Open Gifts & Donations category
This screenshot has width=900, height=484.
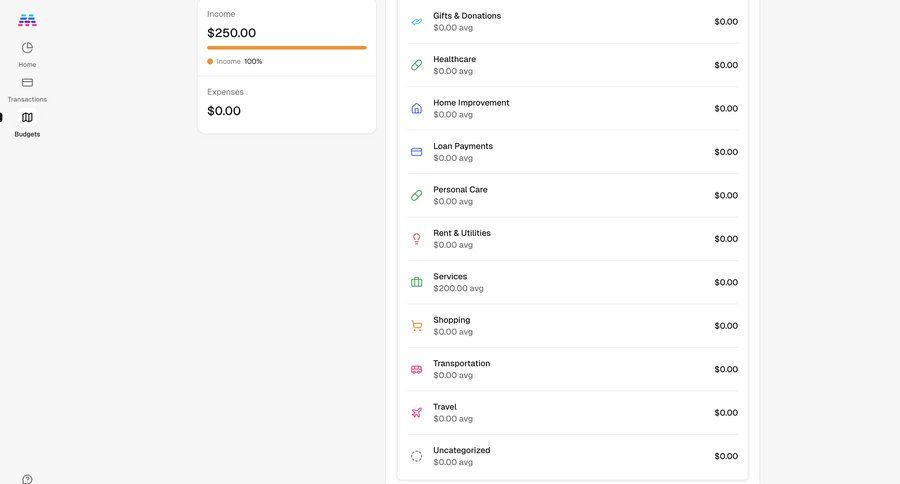point(573,22)
